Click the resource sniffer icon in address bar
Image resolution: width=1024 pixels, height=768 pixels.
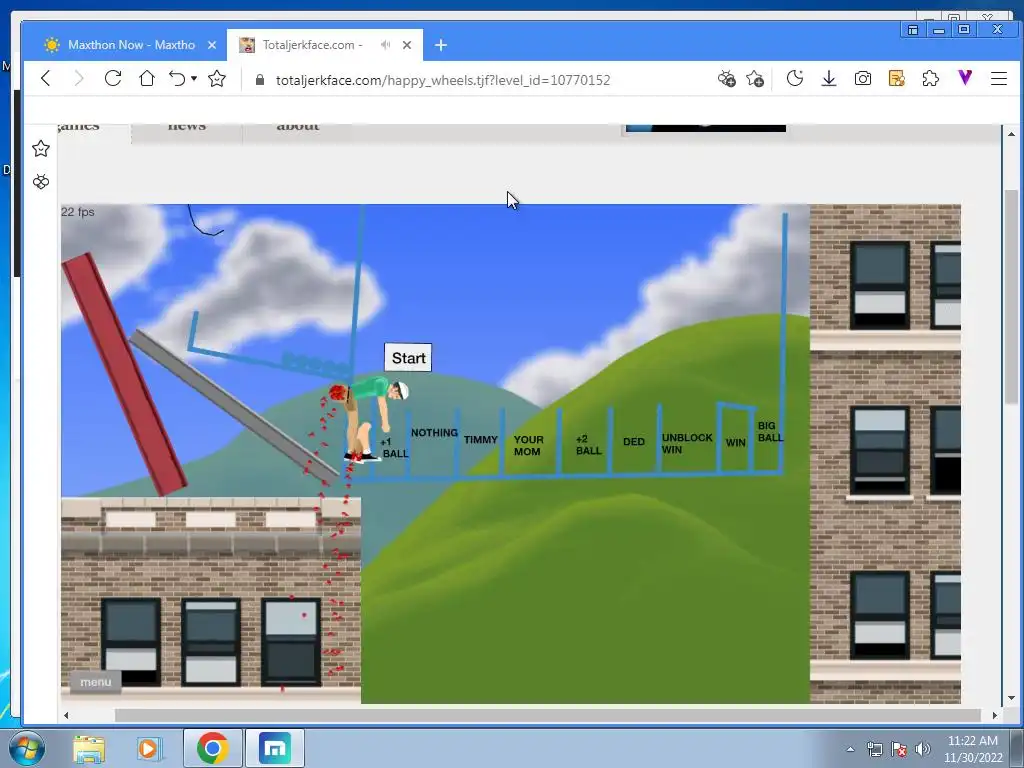(726, 79)
